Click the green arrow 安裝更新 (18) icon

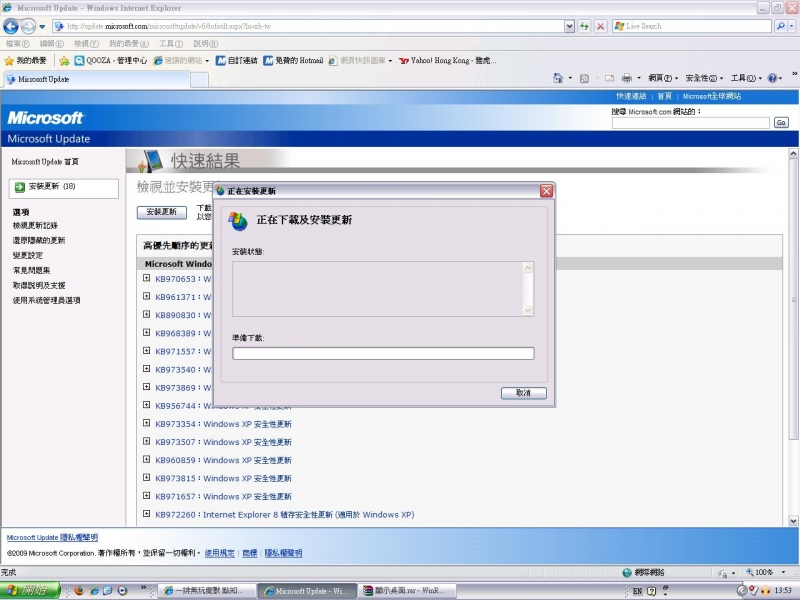(19, 187)
